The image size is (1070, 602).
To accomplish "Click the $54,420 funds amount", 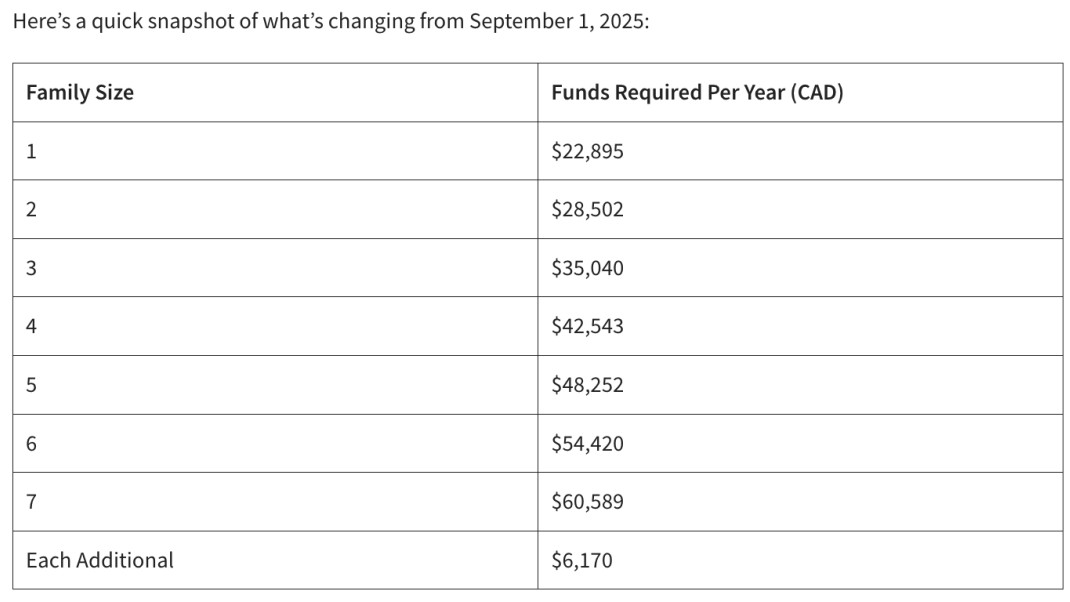I will (587, 443).
